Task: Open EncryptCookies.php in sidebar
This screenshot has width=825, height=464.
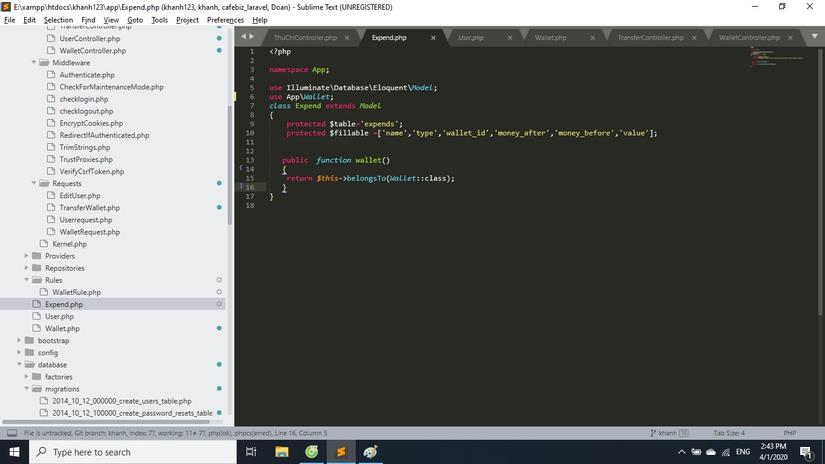Action: pos(91,123)
